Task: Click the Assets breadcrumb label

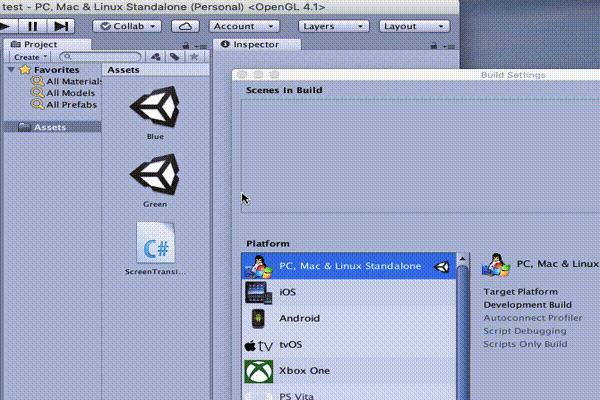Action: pos(123,70)
